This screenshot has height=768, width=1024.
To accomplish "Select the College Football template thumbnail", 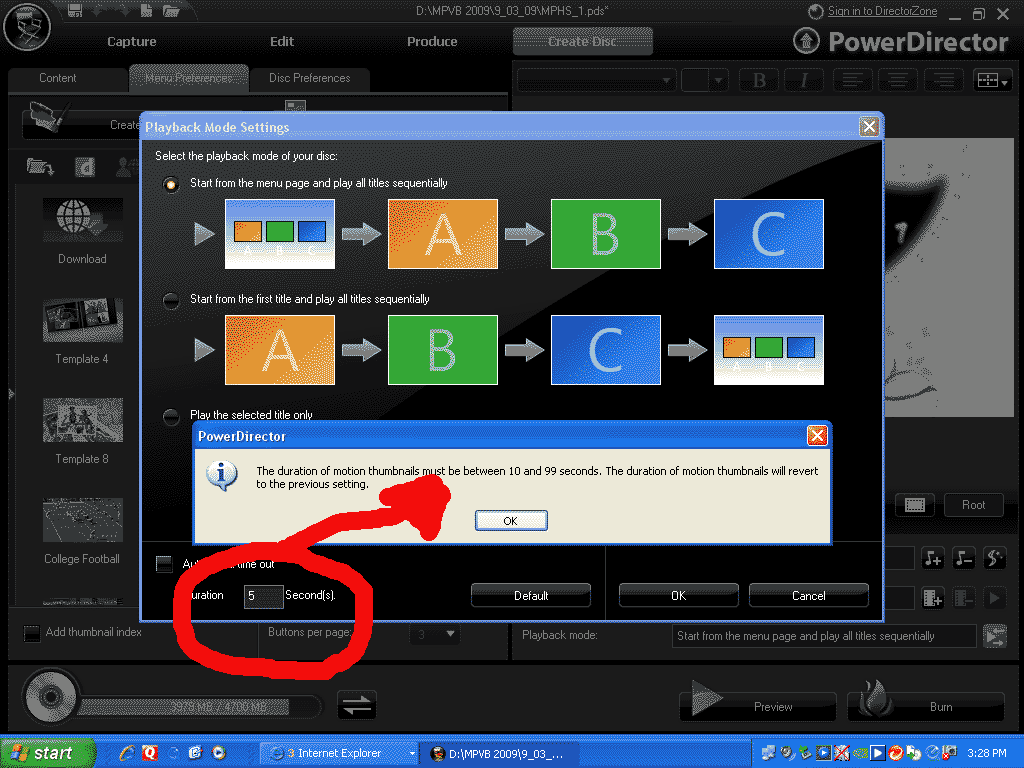I will 82,520.
